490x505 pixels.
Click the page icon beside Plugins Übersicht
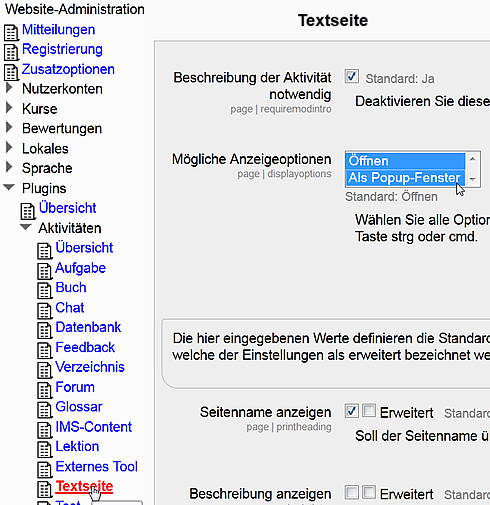[x=28, y=211]
